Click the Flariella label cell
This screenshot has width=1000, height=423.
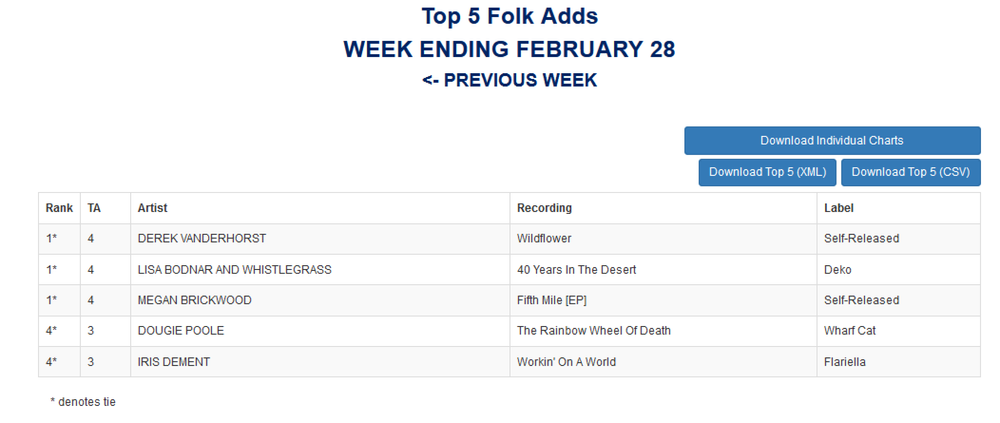tap(899, 362)
